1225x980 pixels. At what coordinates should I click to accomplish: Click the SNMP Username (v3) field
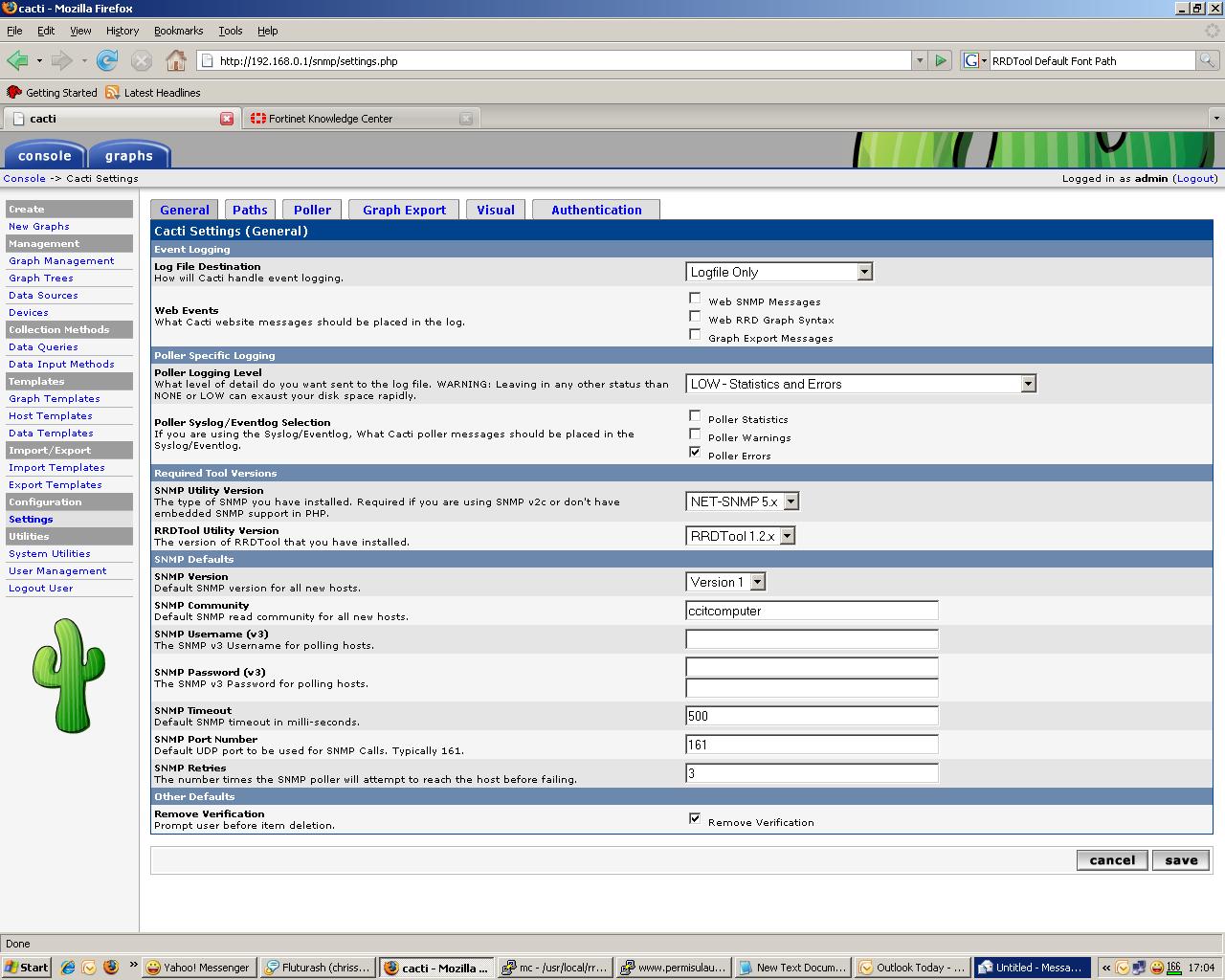coord(812,639)
